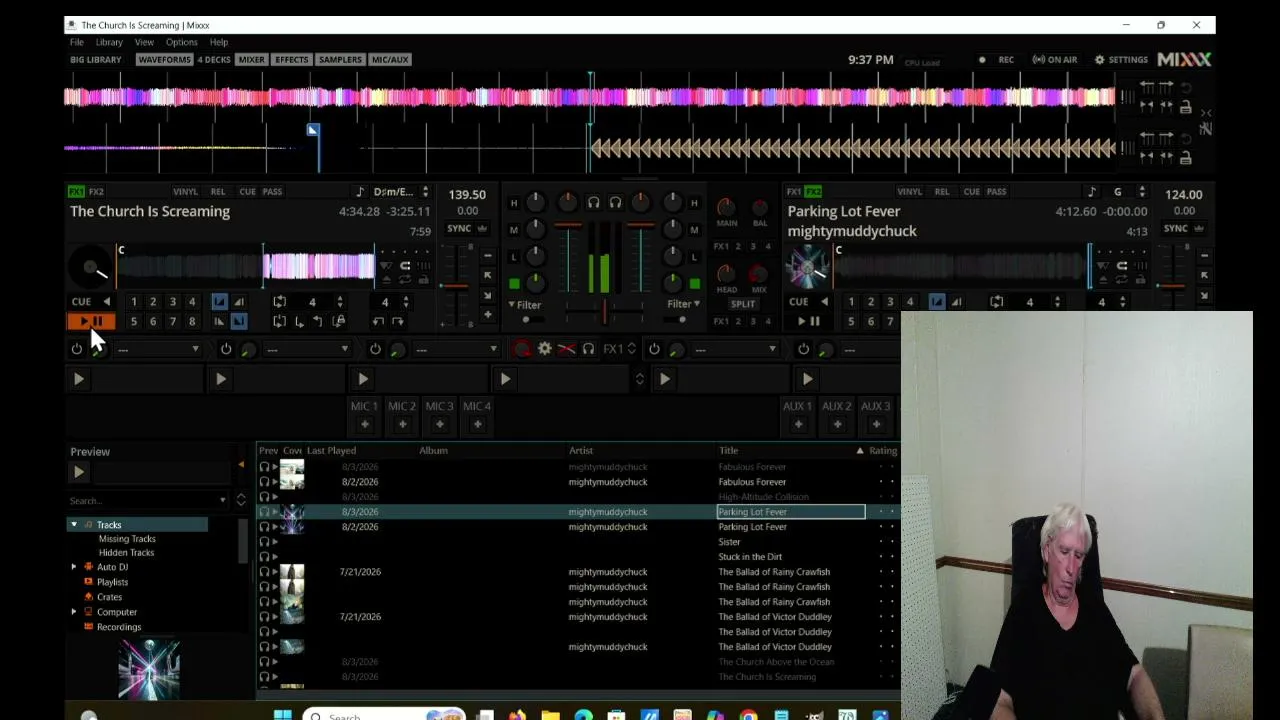Toggle the MIC/AUX section
Screen dimensions: 1280x720
390,60
